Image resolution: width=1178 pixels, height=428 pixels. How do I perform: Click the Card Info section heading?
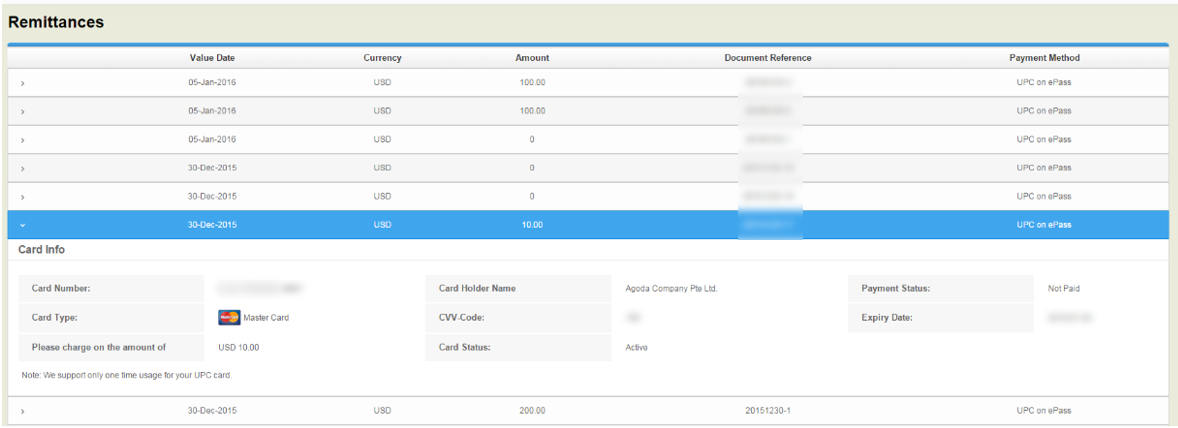[41, 250]
